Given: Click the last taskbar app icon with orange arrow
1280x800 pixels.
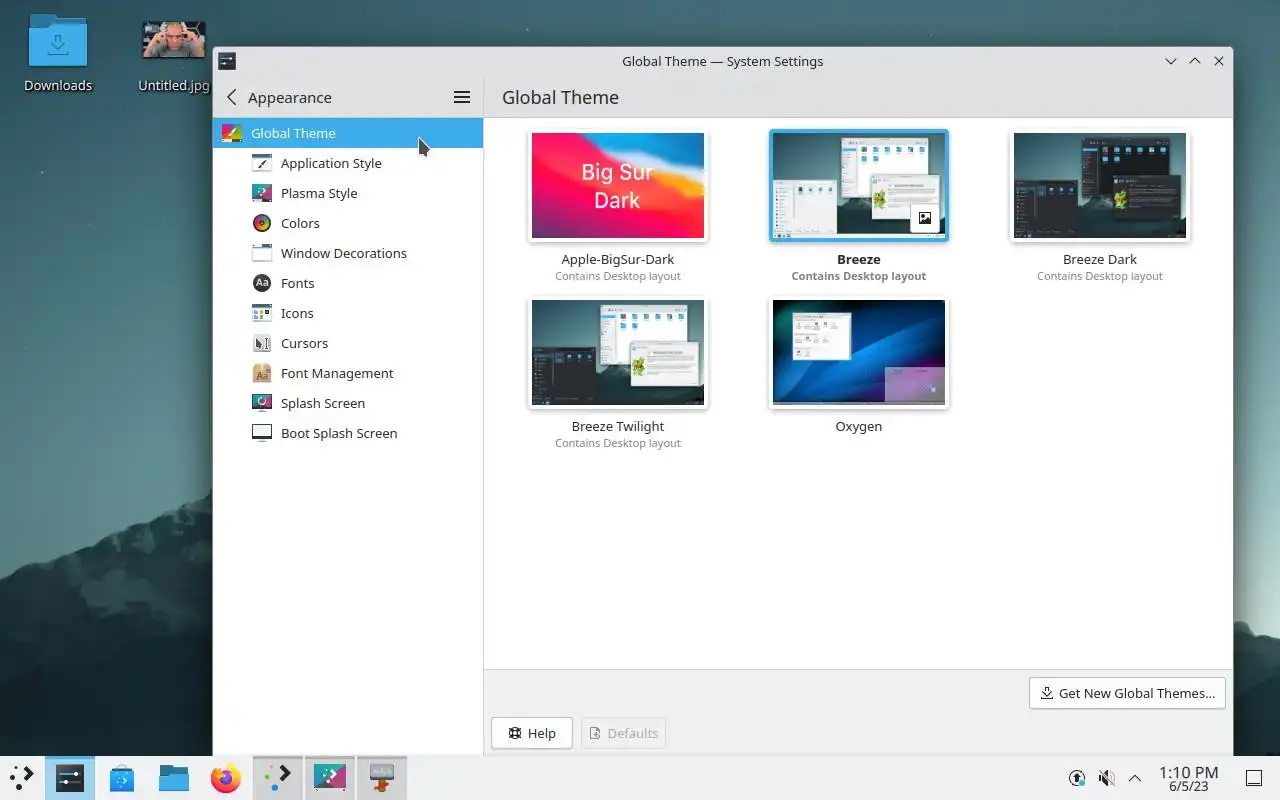Looking at the screenshot, I should click(x=382, y=777).
